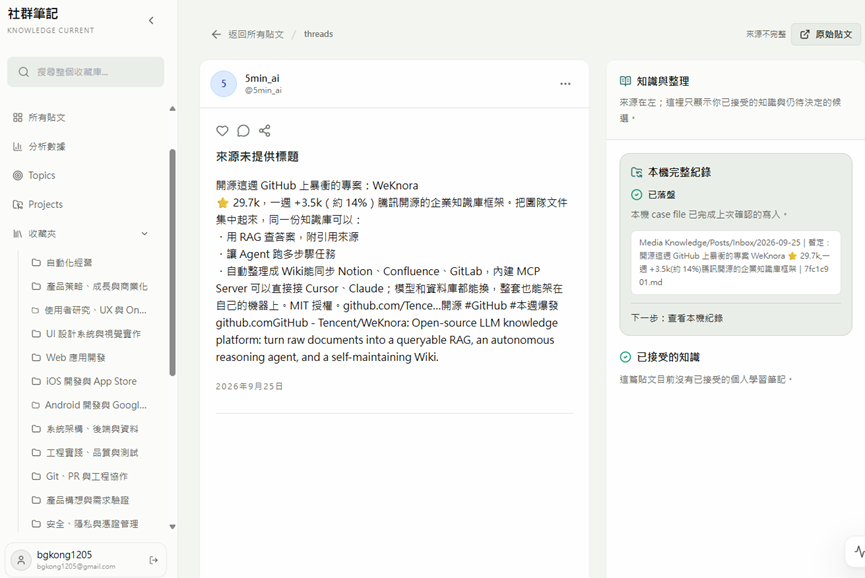Screen dimensions: 865x578
Task: Click the post date 2026年9月25日
Action: (249, 387)
